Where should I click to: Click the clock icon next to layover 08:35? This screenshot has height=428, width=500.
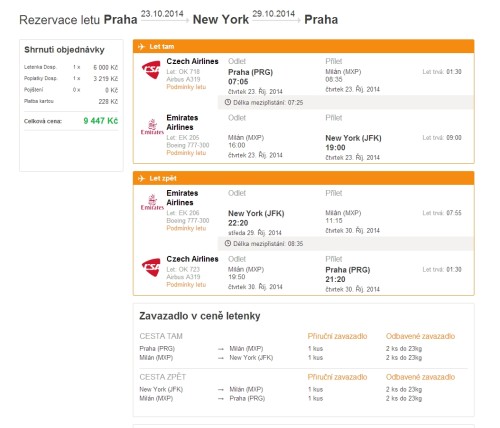(x=228, y=244)
